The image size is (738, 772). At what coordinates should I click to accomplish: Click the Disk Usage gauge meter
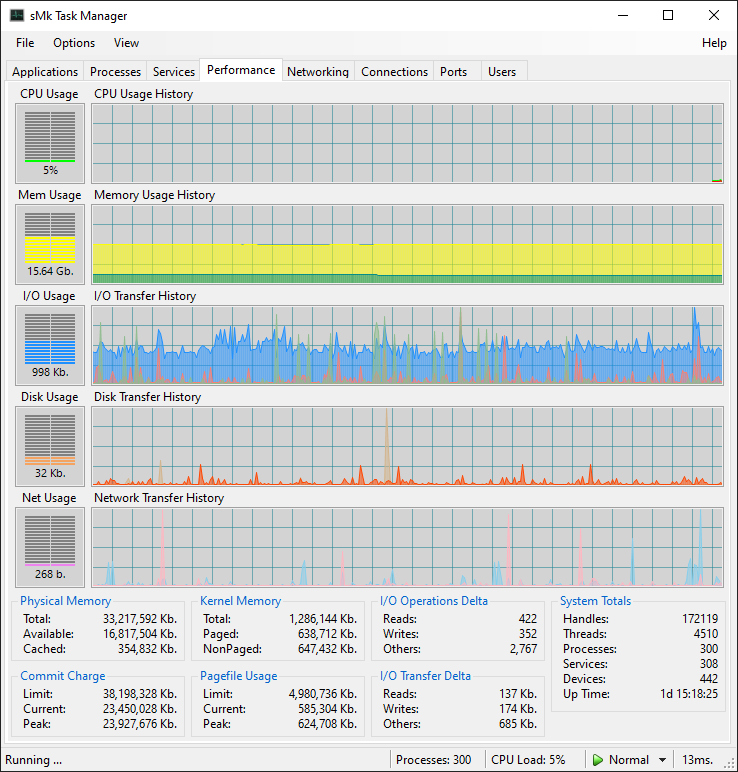click(x=50, y=446)
